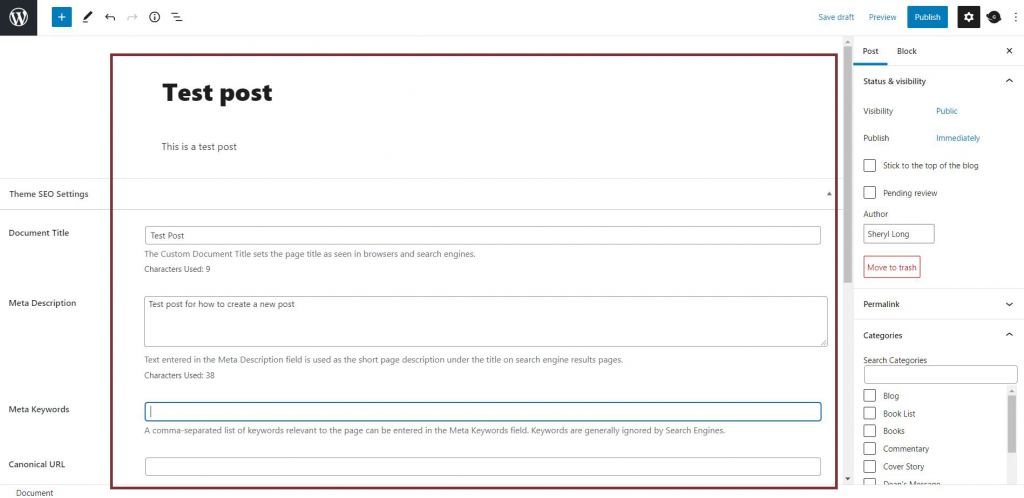The image size is (1024, 498).
Task: Tick the Blog category checkbox
Action: pos(870,396)
